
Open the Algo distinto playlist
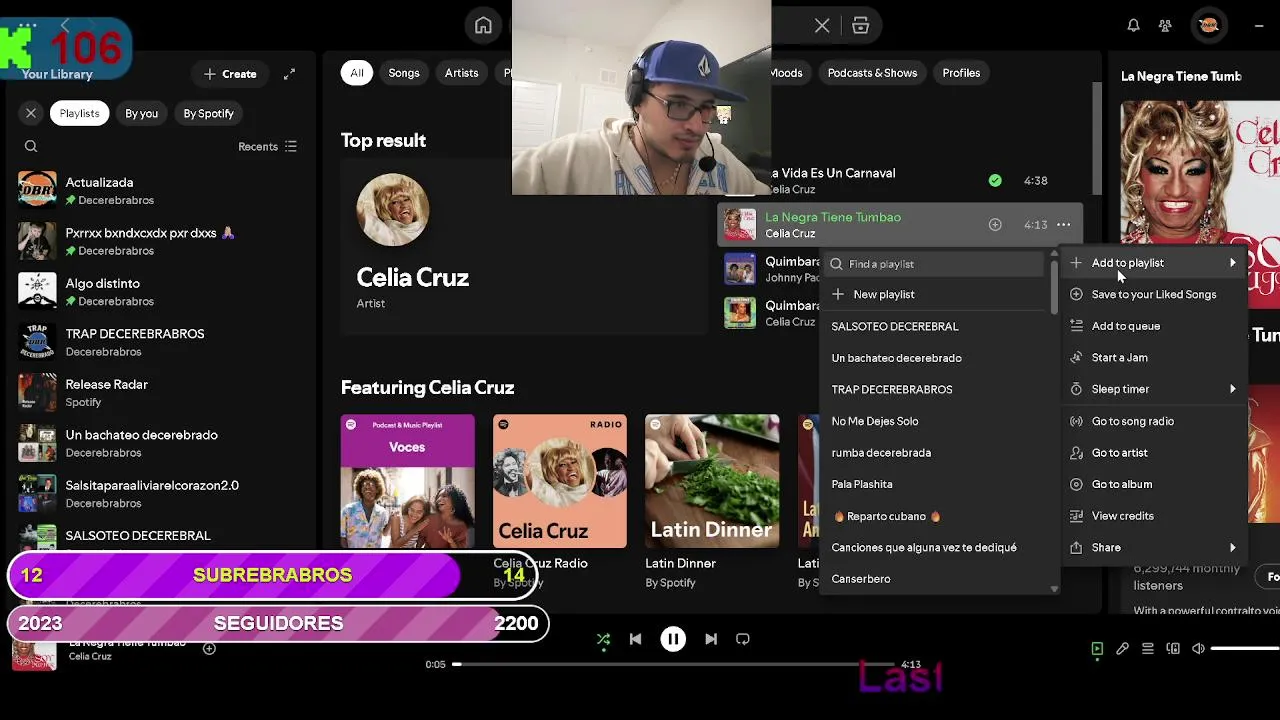160,292
